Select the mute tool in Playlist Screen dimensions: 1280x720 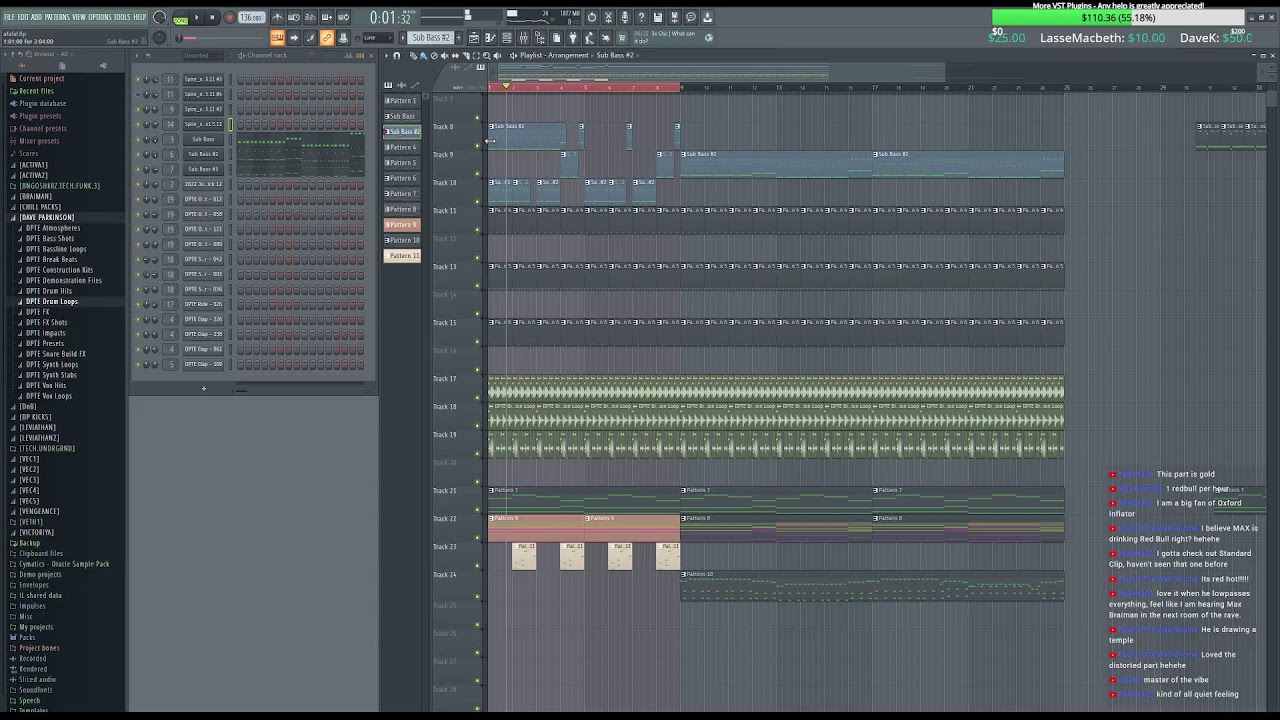[445, 56]
